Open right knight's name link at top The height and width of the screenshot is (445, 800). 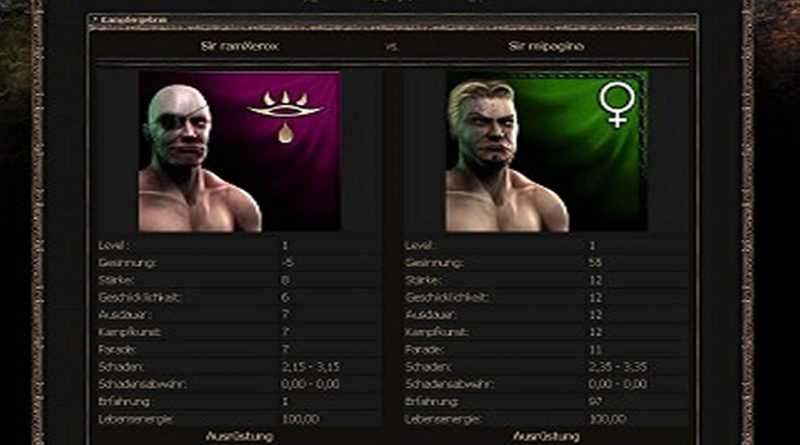[546, 46]
